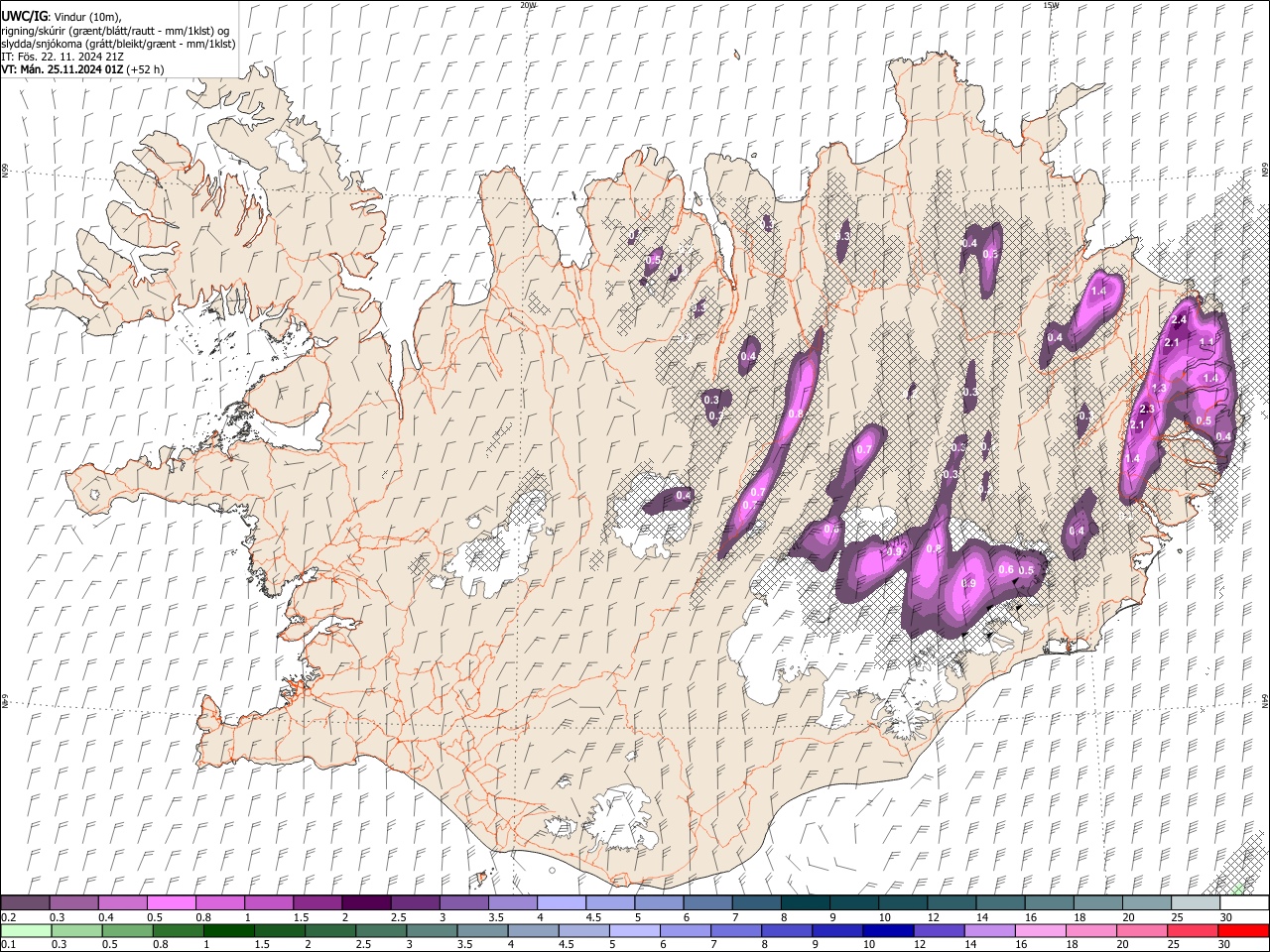The width and height of the screenshot is (1270, 952).
Task: Click the 'VT: Mán. 25.11.2024 01Z' valid time
Action: [x=63, y=69]
